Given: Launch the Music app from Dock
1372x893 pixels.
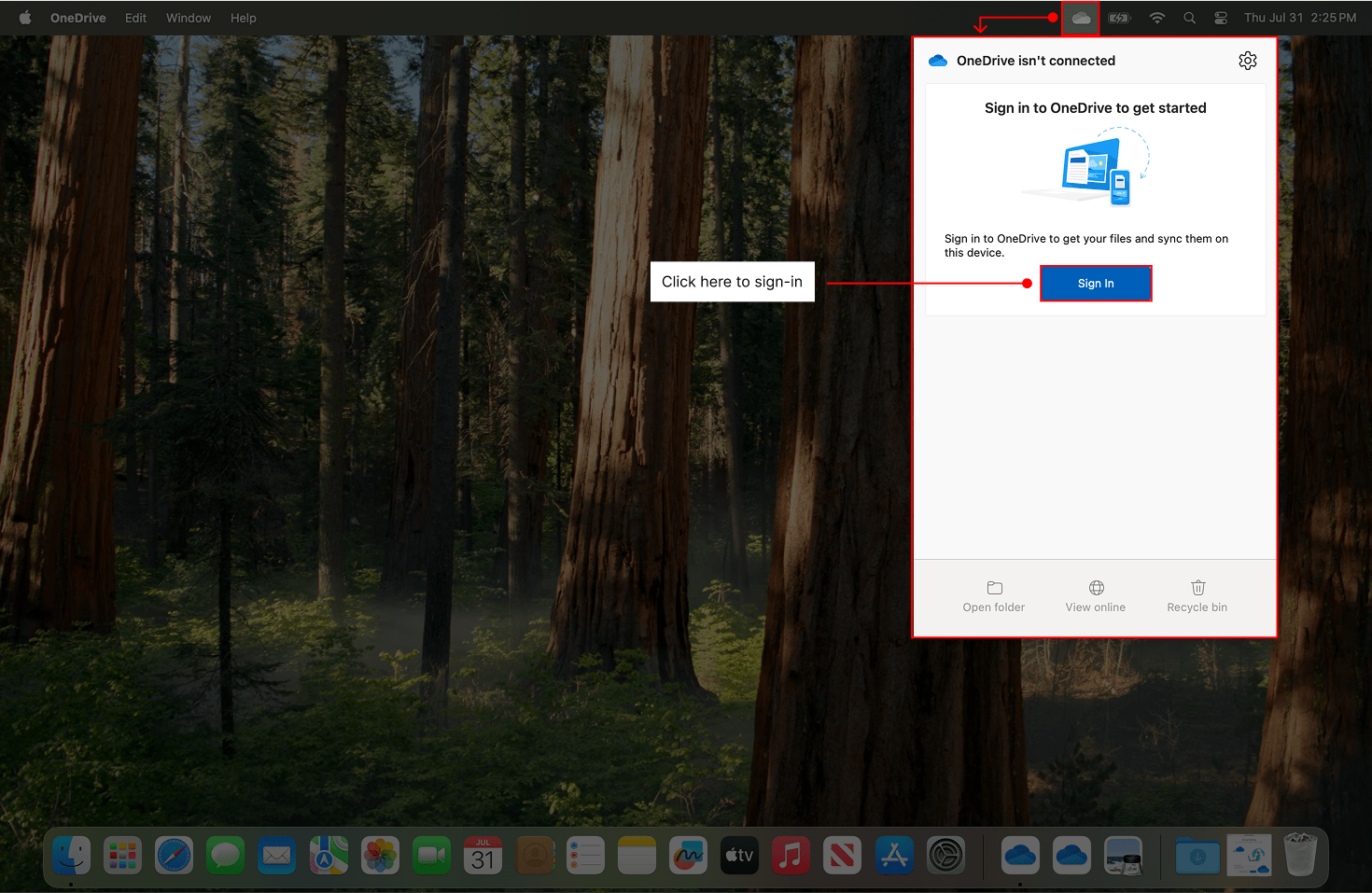Looking at the screenshot, I should [791, 855].
